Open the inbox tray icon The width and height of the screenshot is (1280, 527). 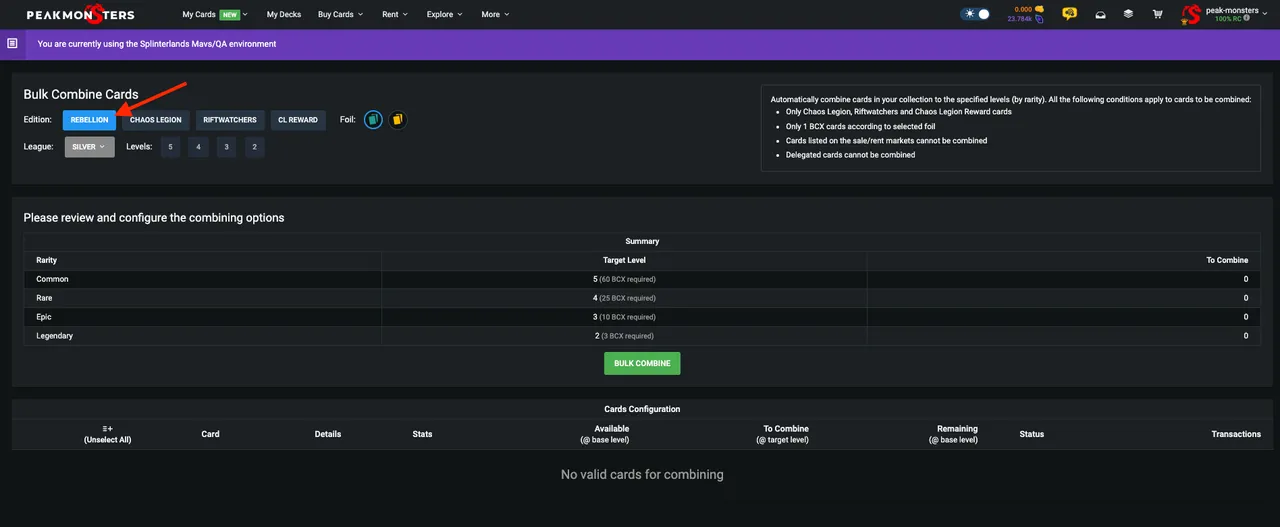click(x=1100, y=14)
